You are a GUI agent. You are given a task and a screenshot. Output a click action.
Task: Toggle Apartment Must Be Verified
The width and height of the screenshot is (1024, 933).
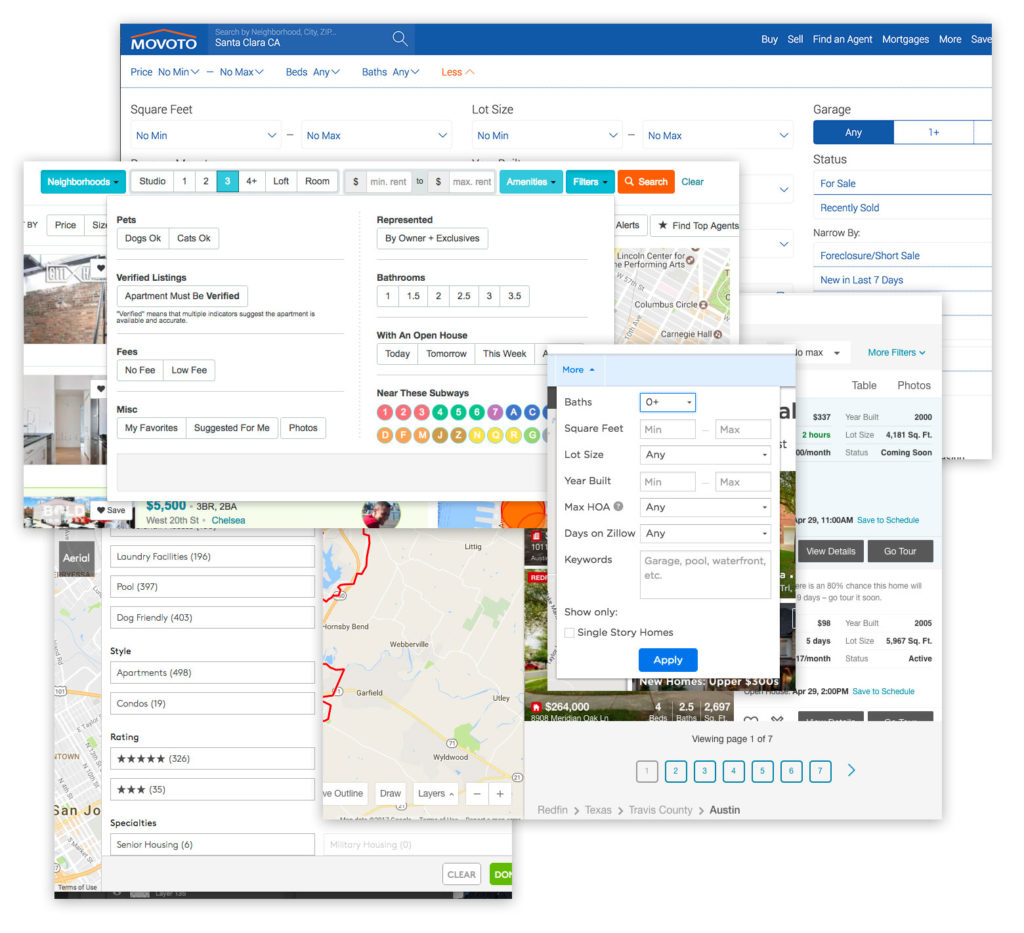click(182, 296)
